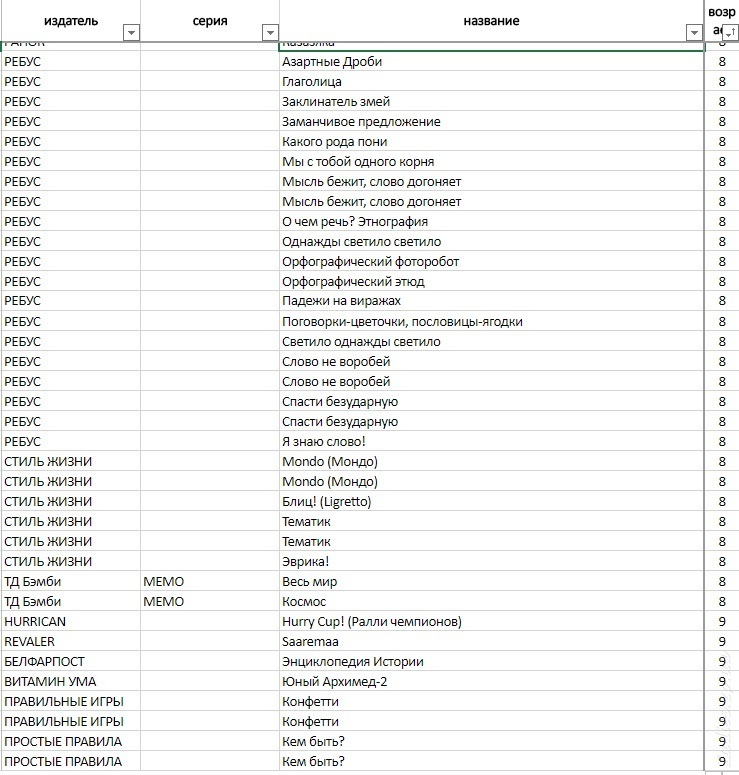Click cell Азартные Дроби
This screenshot has width=739, height=775.
coord(491,62)
